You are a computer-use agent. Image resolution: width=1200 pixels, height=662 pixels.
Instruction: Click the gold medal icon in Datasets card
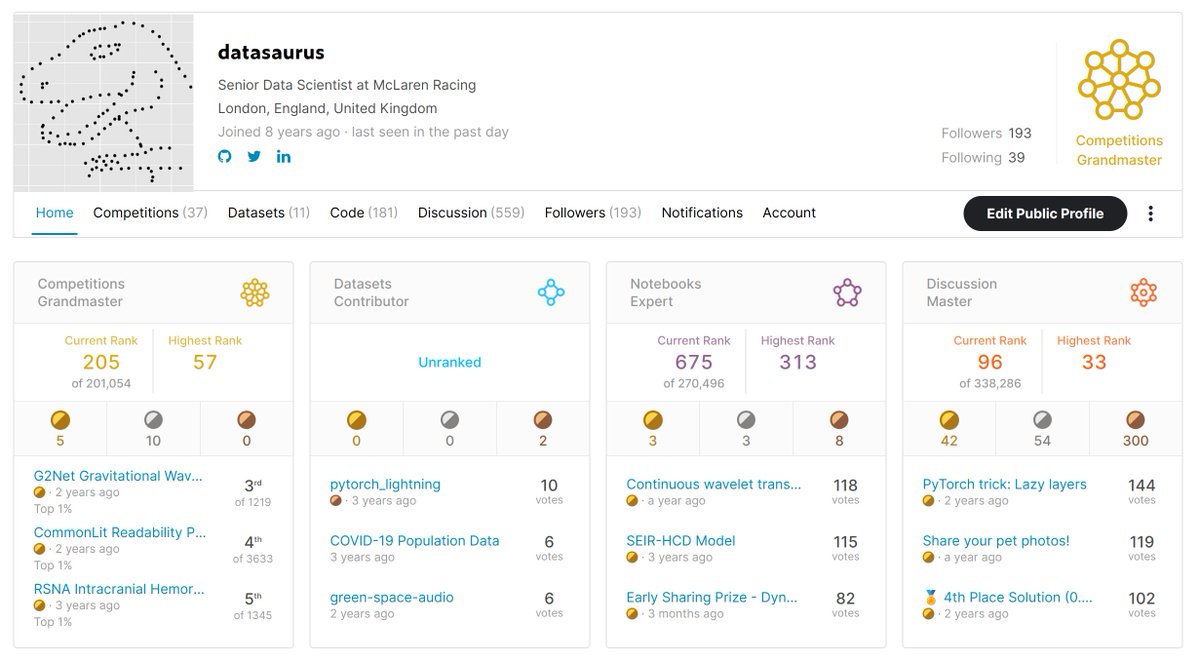[356, 419]
